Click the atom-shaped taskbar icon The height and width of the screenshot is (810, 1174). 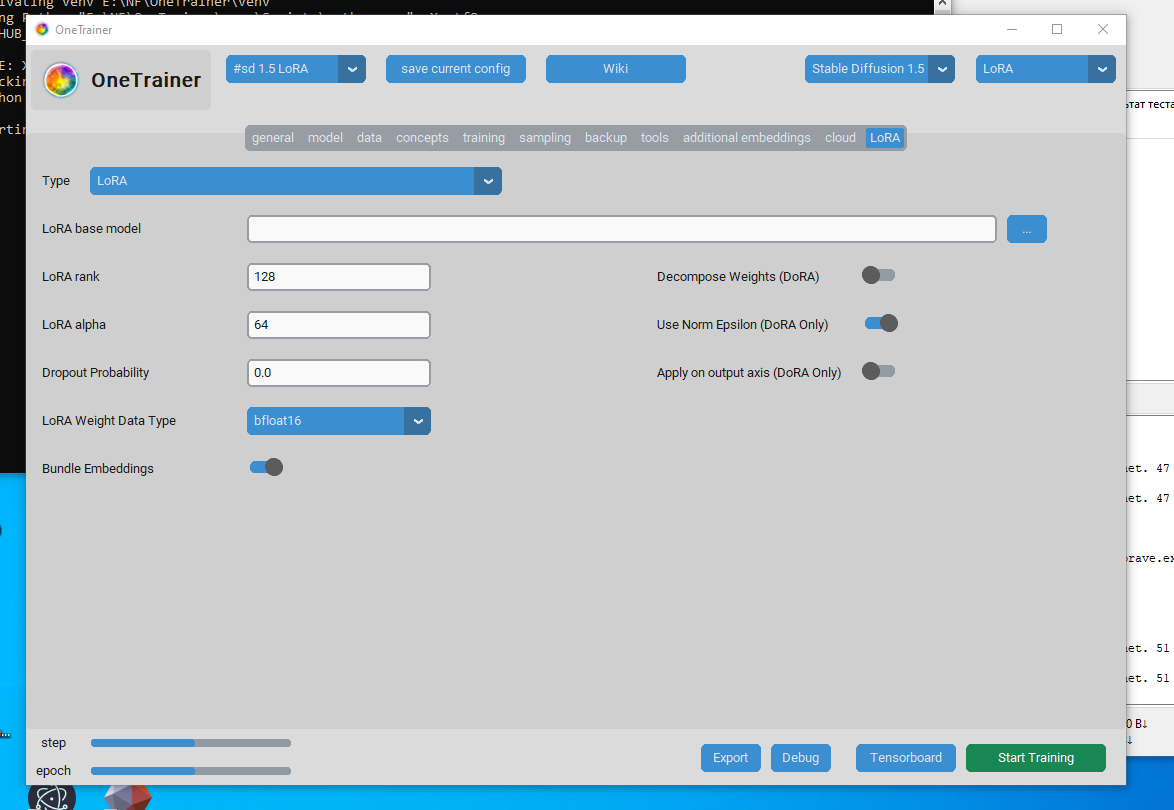tap(52, 797)
